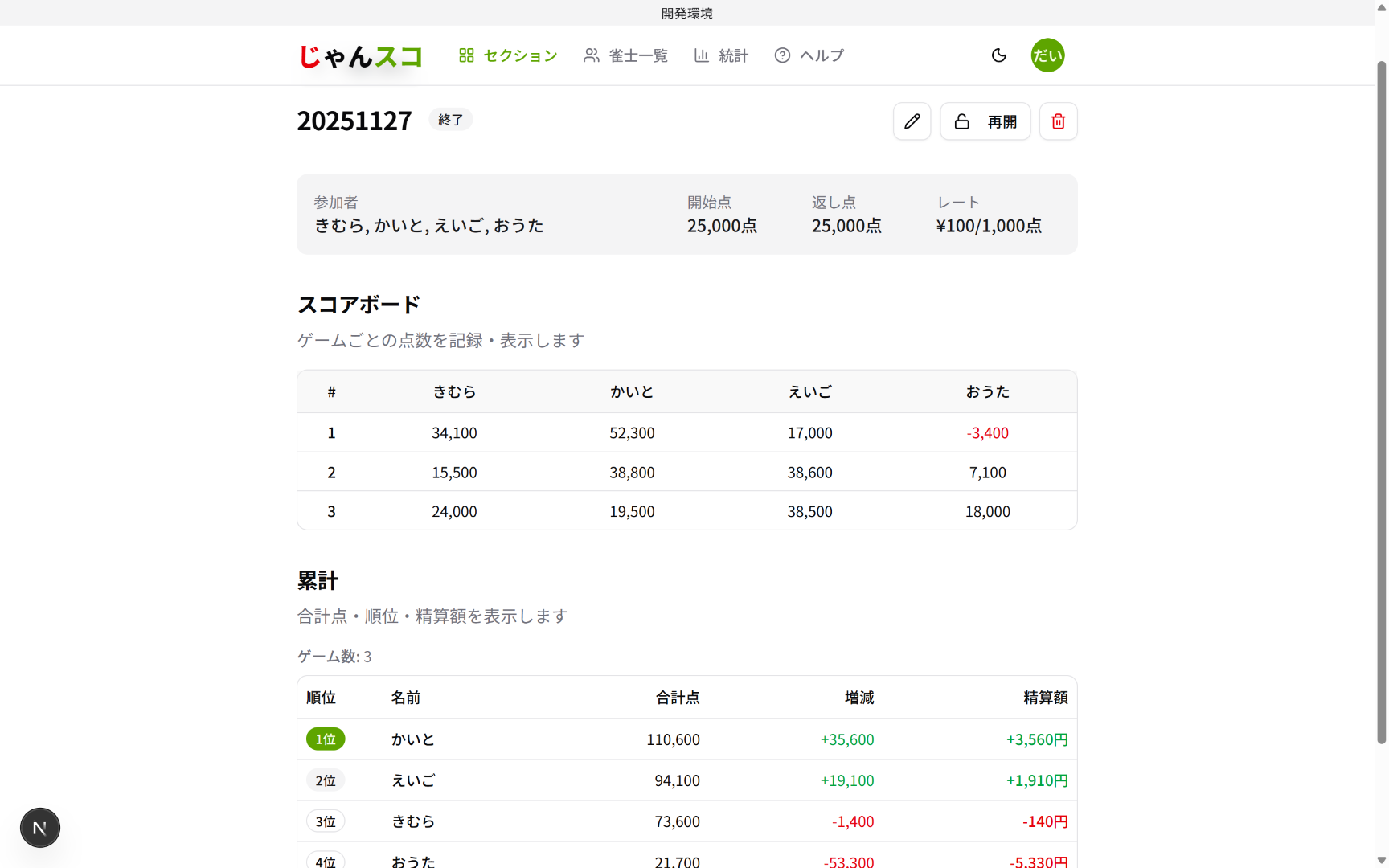The height and width of the screenshot is (868, 1389).
Task: Click the red trash delete icon
Action: pos(1058,121)
